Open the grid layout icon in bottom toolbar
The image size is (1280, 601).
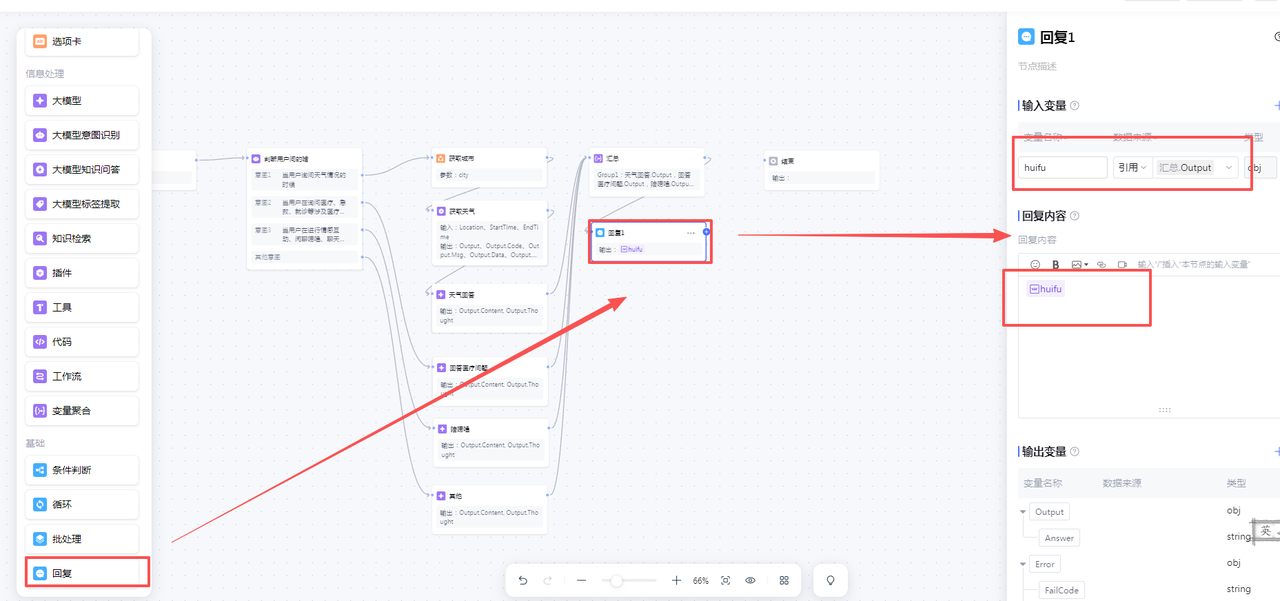point(784,581)
